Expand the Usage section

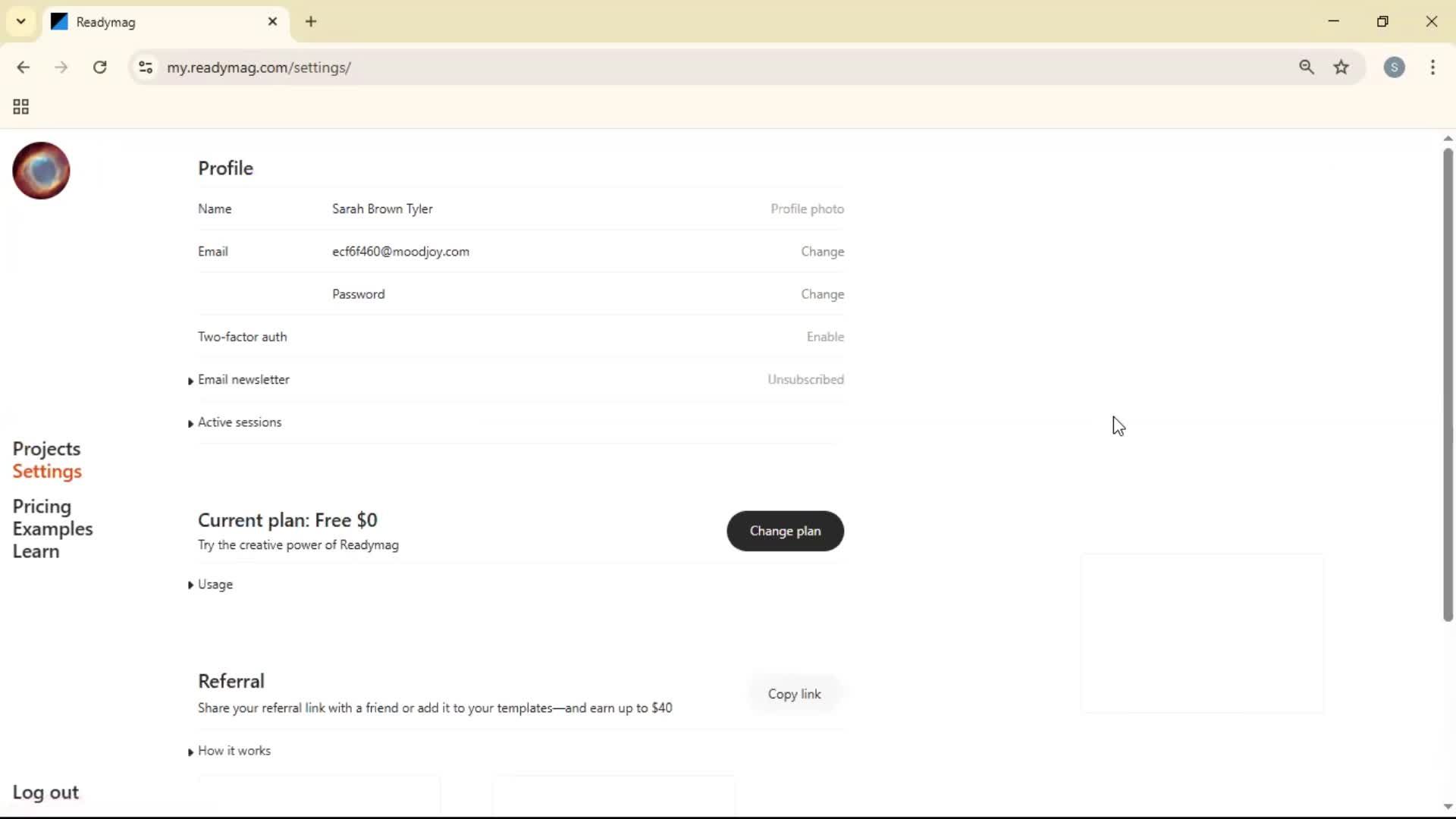click(x=215, y=584)
